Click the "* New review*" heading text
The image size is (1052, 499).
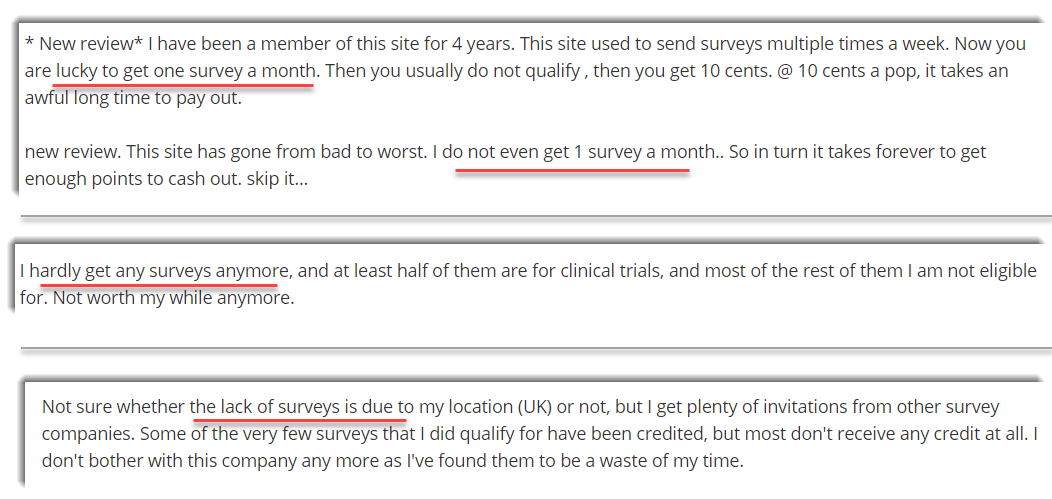point(84,44)
